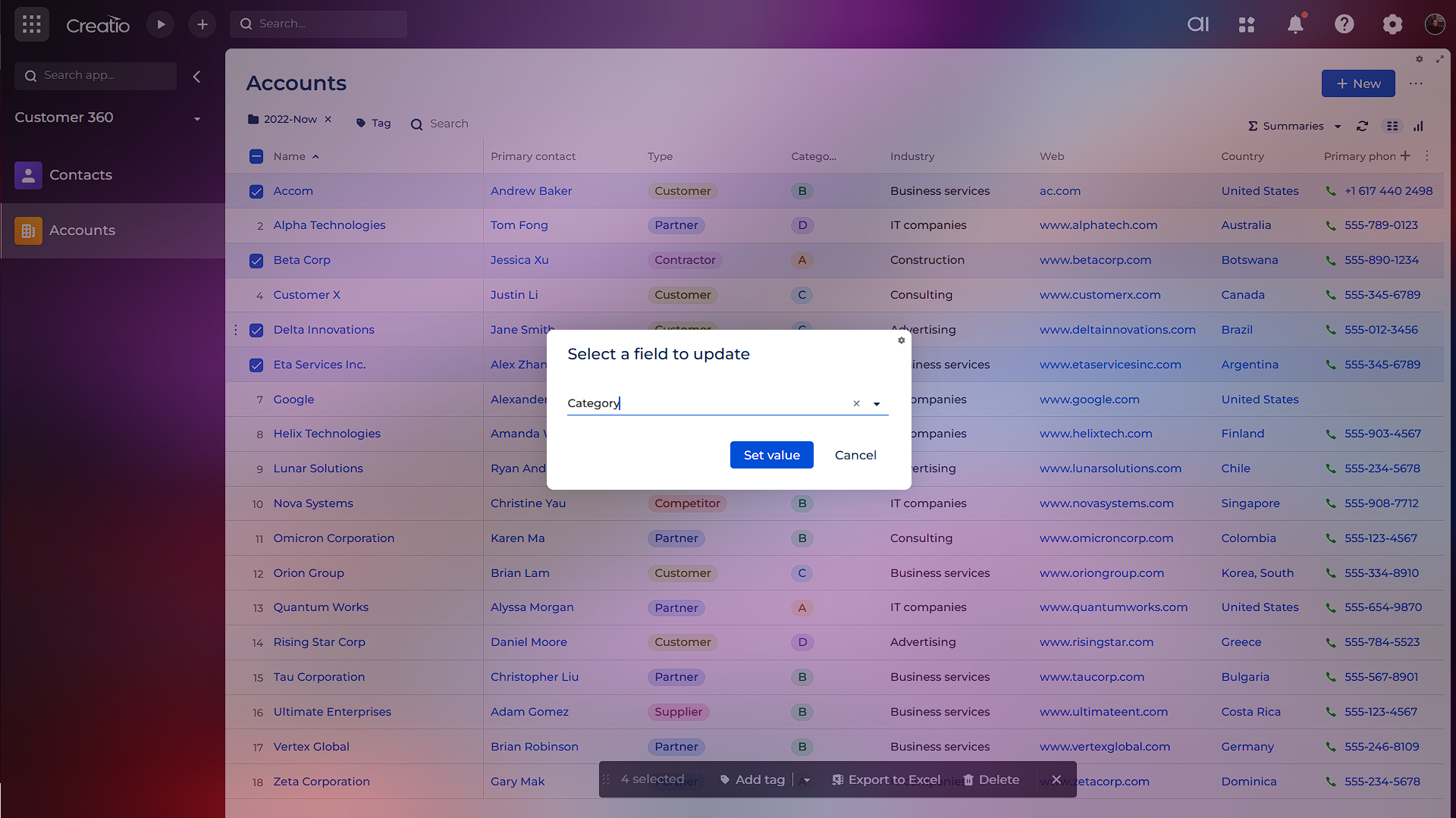The image size is (1456, 818).
Task: Open the help question mark icon
Action: pos(1344,24)
